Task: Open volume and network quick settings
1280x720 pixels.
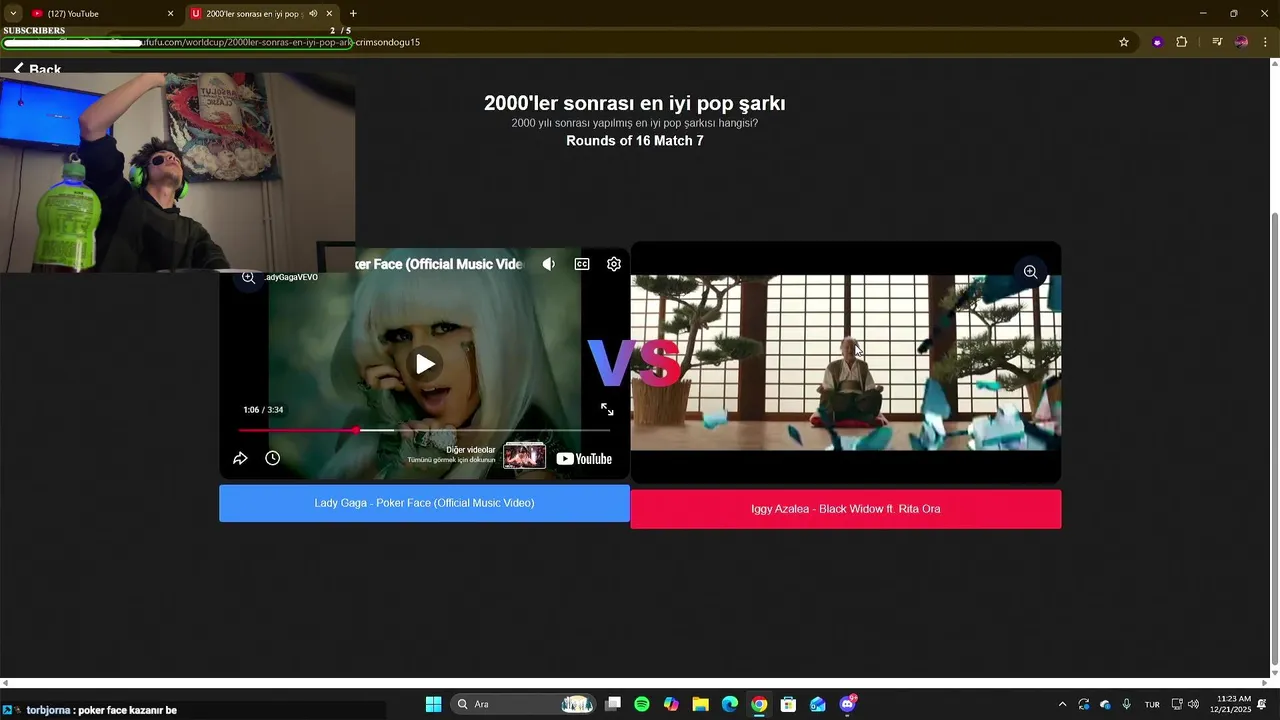Action: (x=1185, y=704)
